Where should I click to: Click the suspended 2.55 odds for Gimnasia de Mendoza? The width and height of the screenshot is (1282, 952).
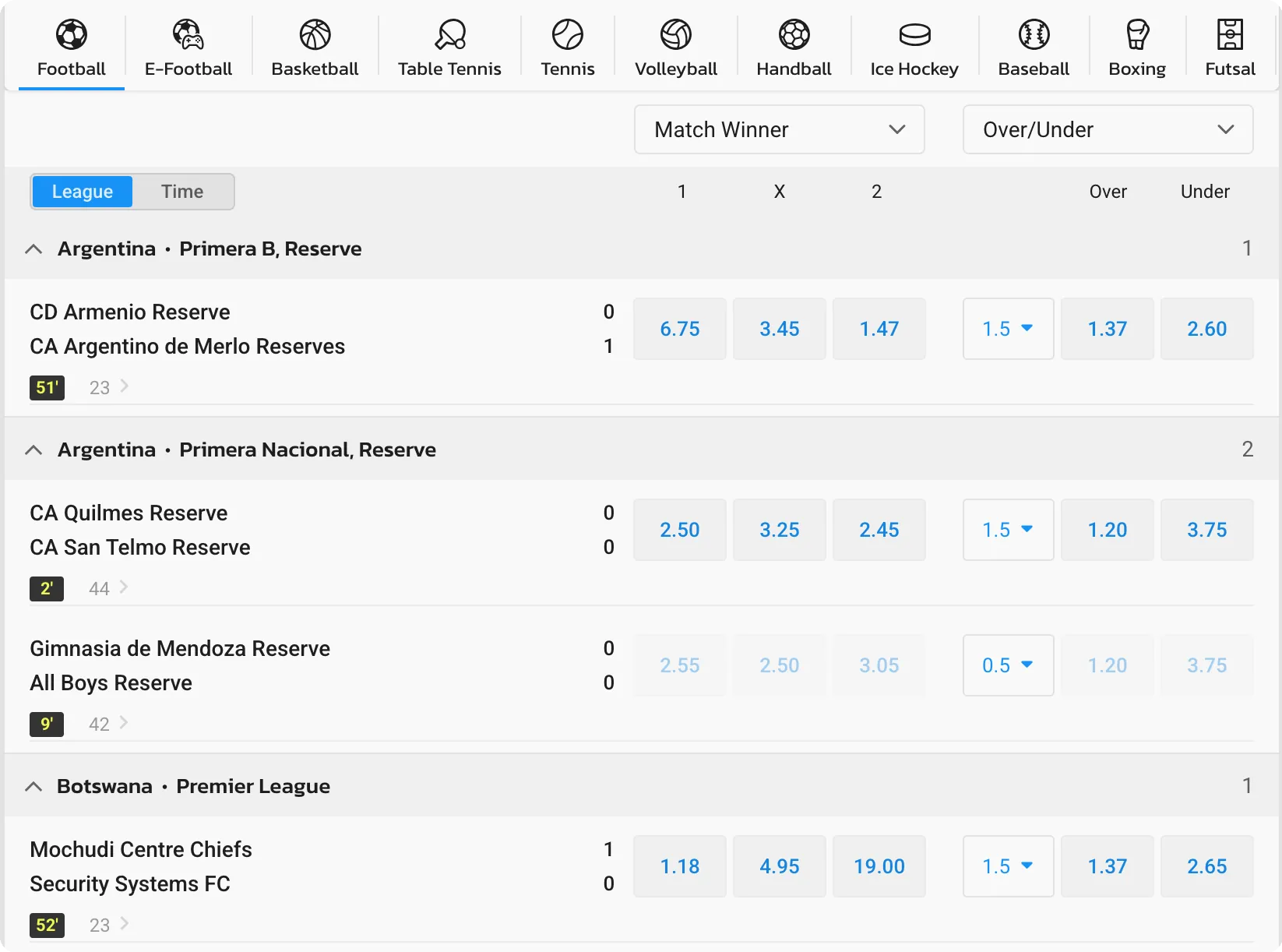tap(680, 665)
